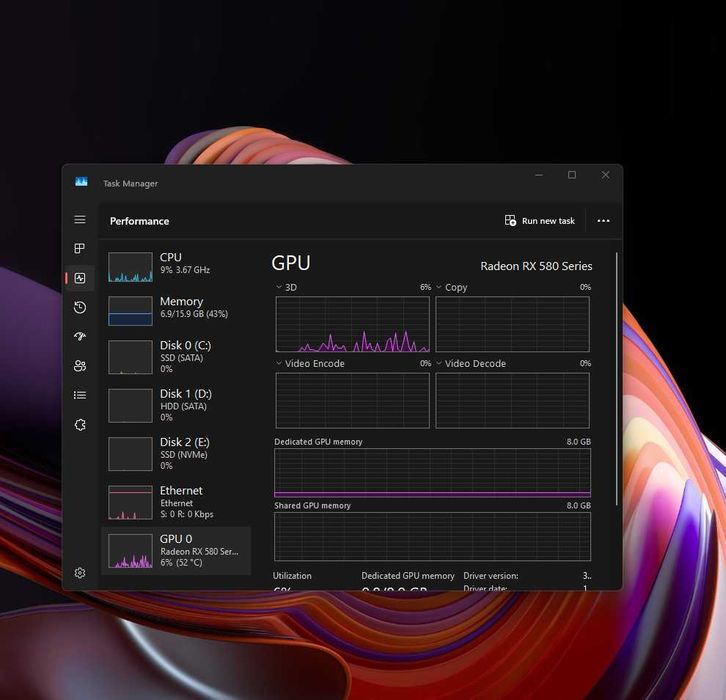This screenshot has width=726, height=700.
Task: Select the Ethernet performance item
Action: click(176, 502)
